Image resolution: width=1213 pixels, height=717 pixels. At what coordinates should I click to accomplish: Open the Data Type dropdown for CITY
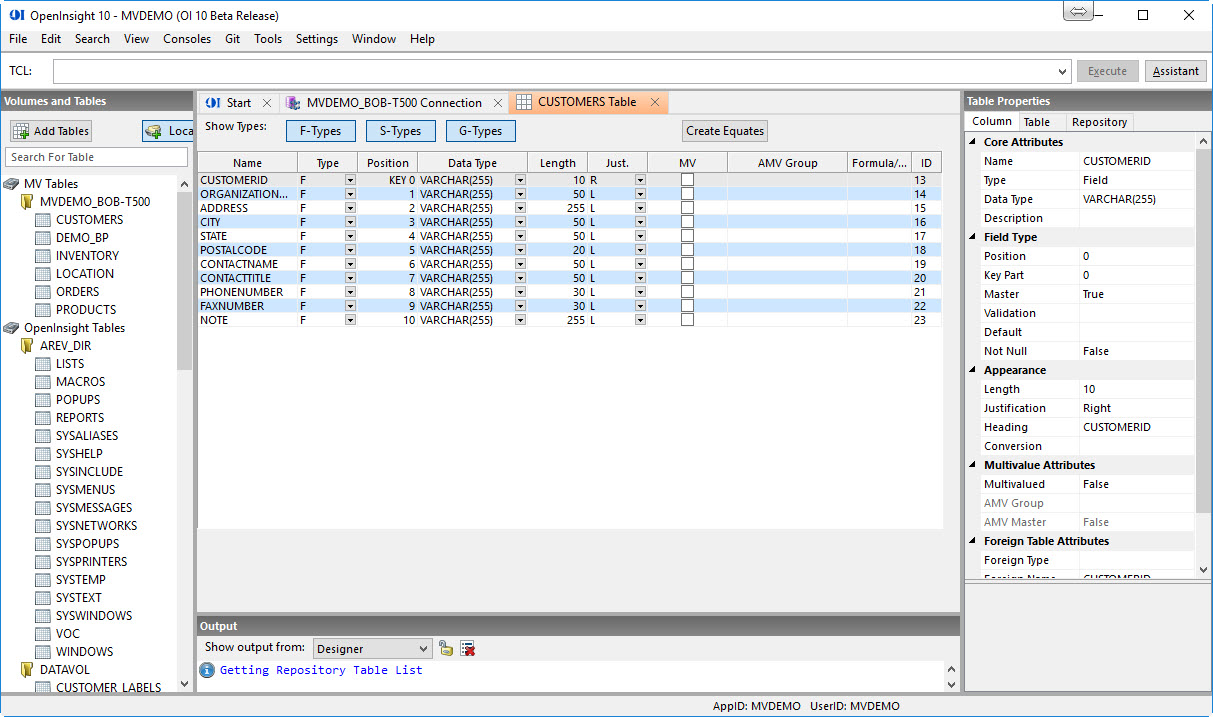click(520, 222)
